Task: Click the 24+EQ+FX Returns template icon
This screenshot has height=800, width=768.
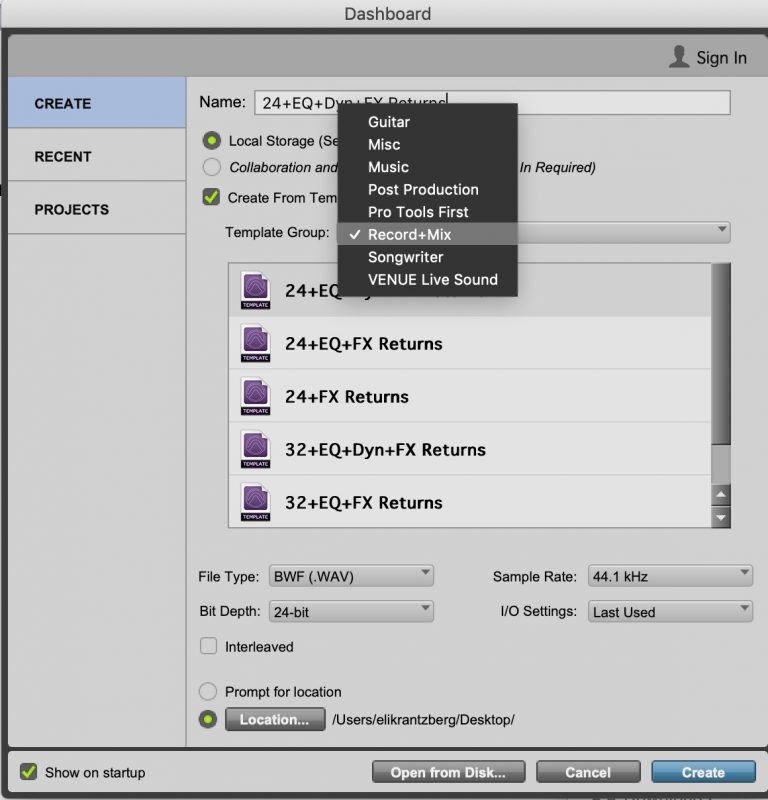Action: [255, 344]
